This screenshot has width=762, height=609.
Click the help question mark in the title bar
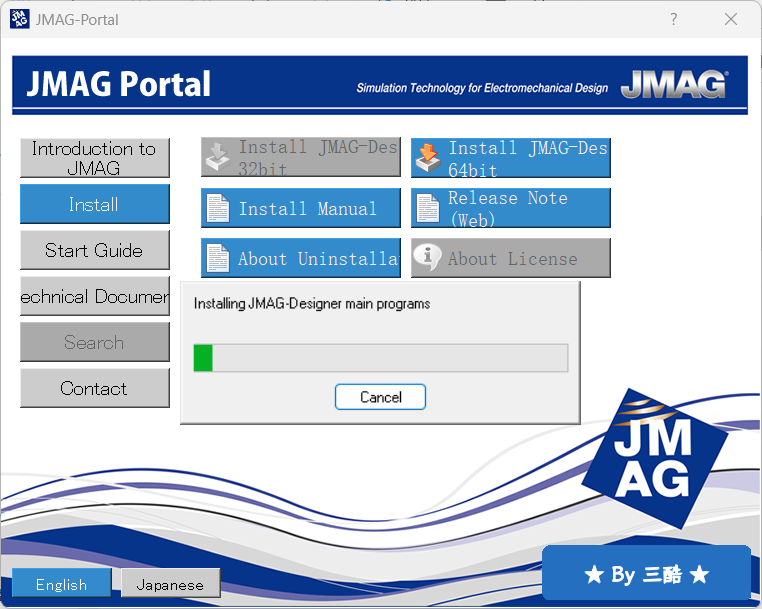[674, 19]
